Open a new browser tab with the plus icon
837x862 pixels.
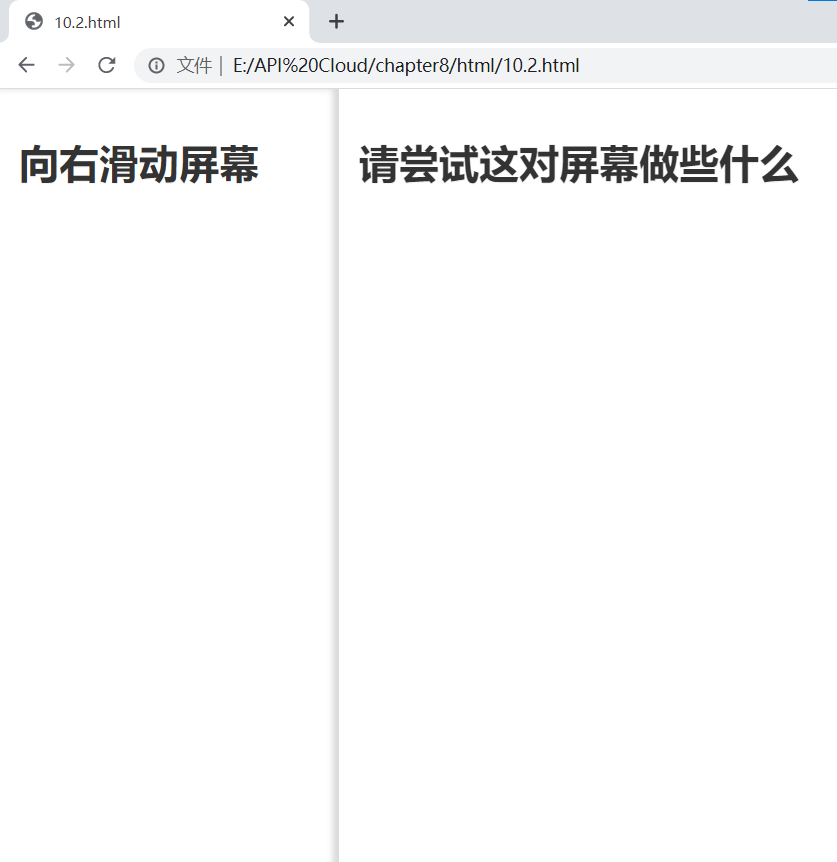(x=336, y=21)
